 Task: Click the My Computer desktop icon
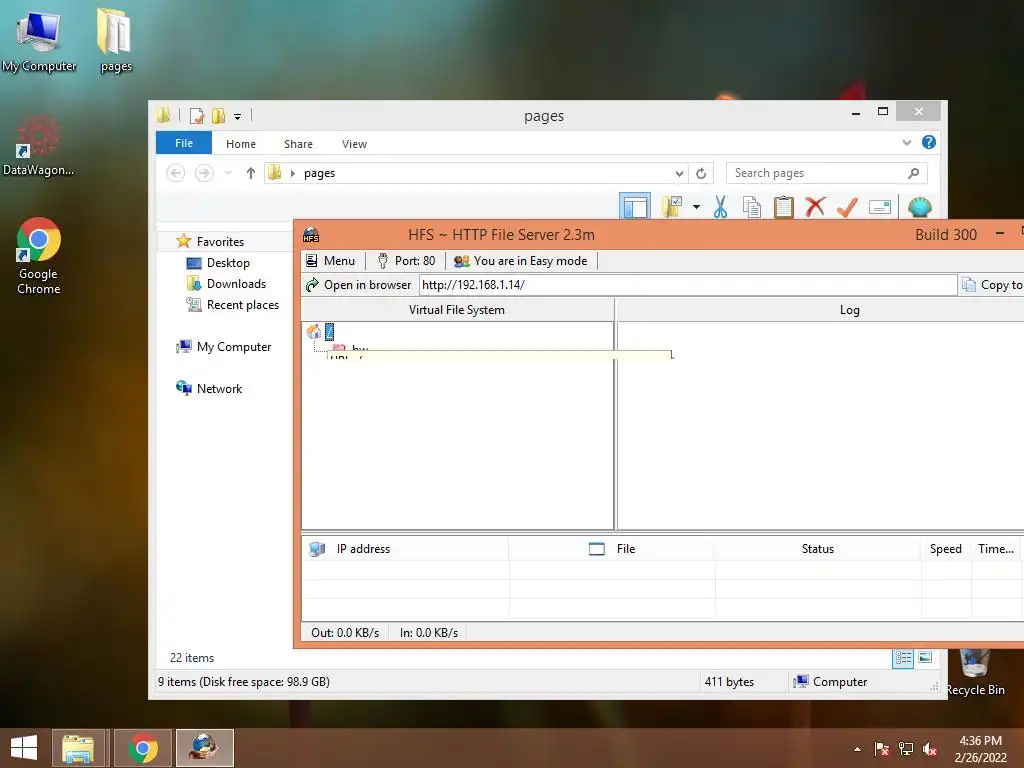coord(39,41)
